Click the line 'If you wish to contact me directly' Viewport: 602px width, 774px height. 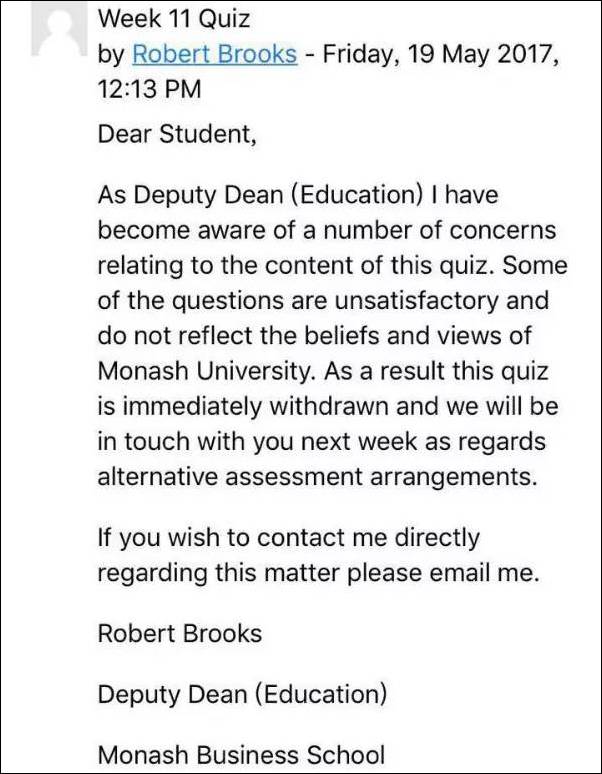click(289, 537)
